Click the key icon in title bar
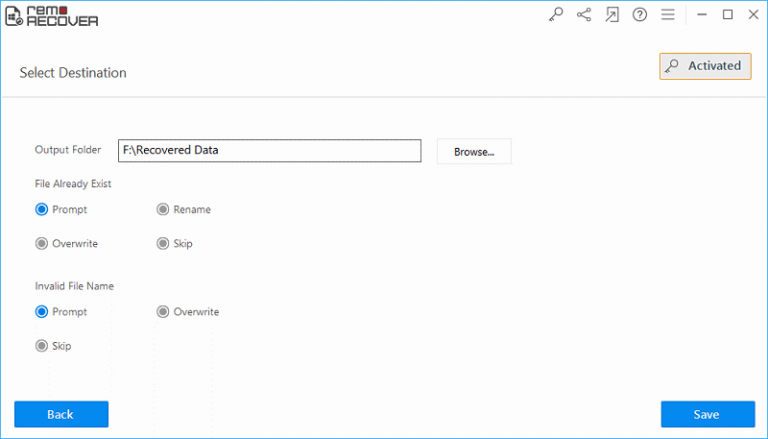Screen dimensions: 768x439 click(557, 15)
